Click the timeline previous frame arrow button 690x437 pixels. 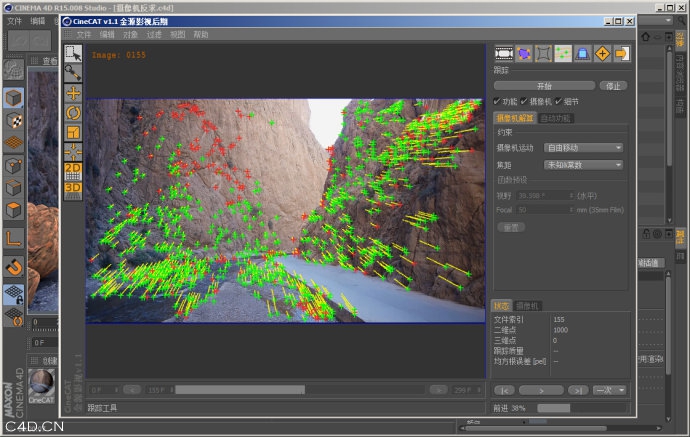132,390
